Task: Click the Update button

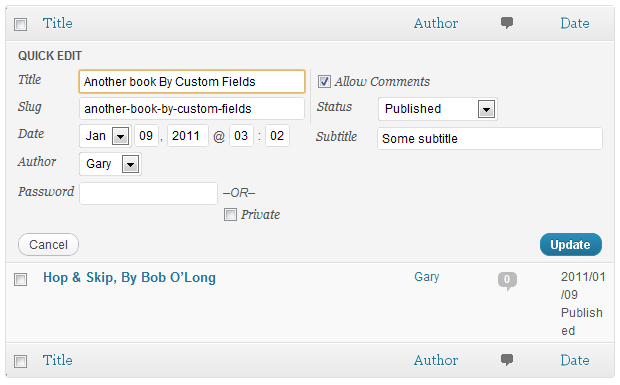Action: [x=571, y=245]
